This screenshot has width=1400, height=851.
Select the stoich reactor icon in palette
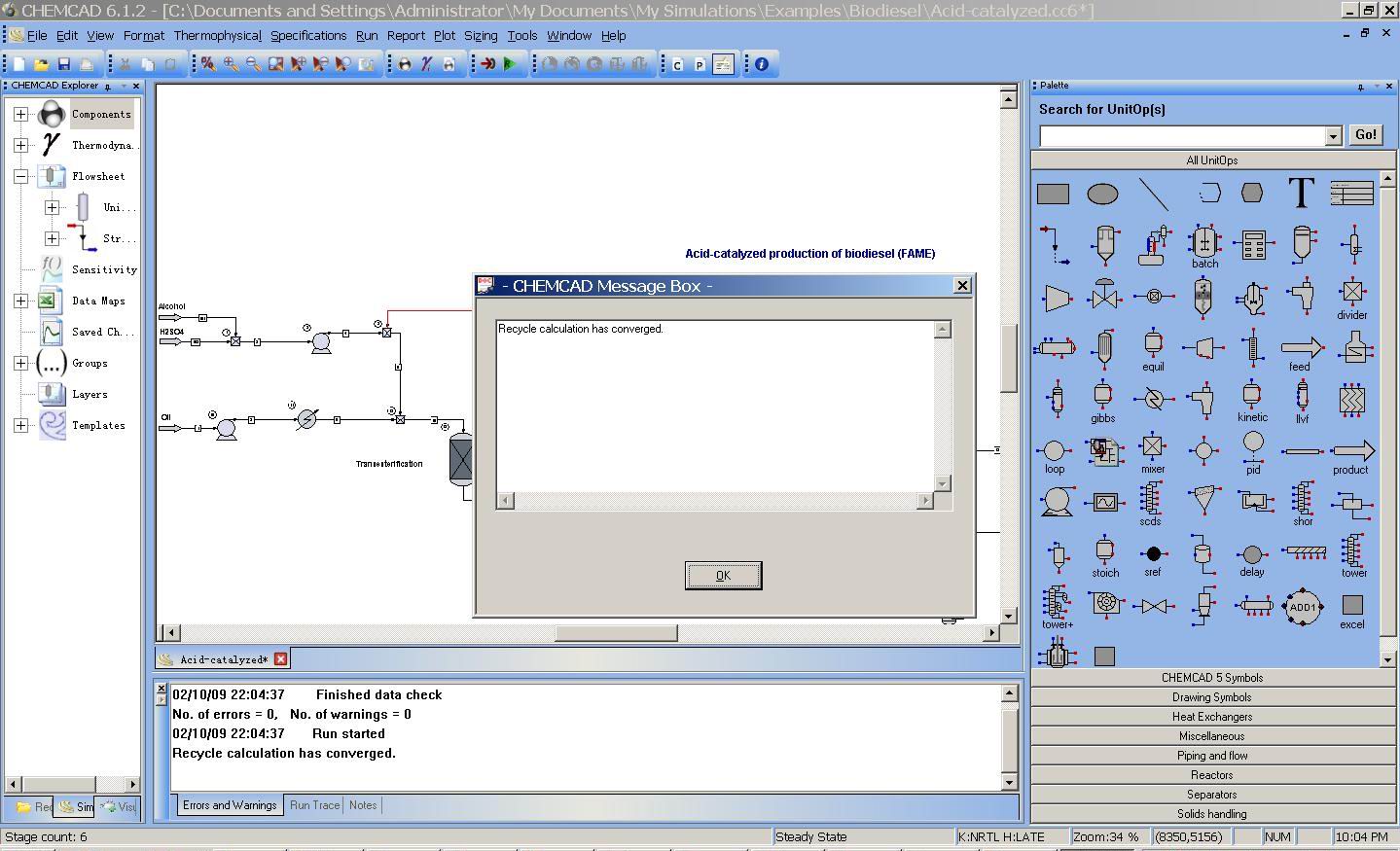[x=1104, y=556]
